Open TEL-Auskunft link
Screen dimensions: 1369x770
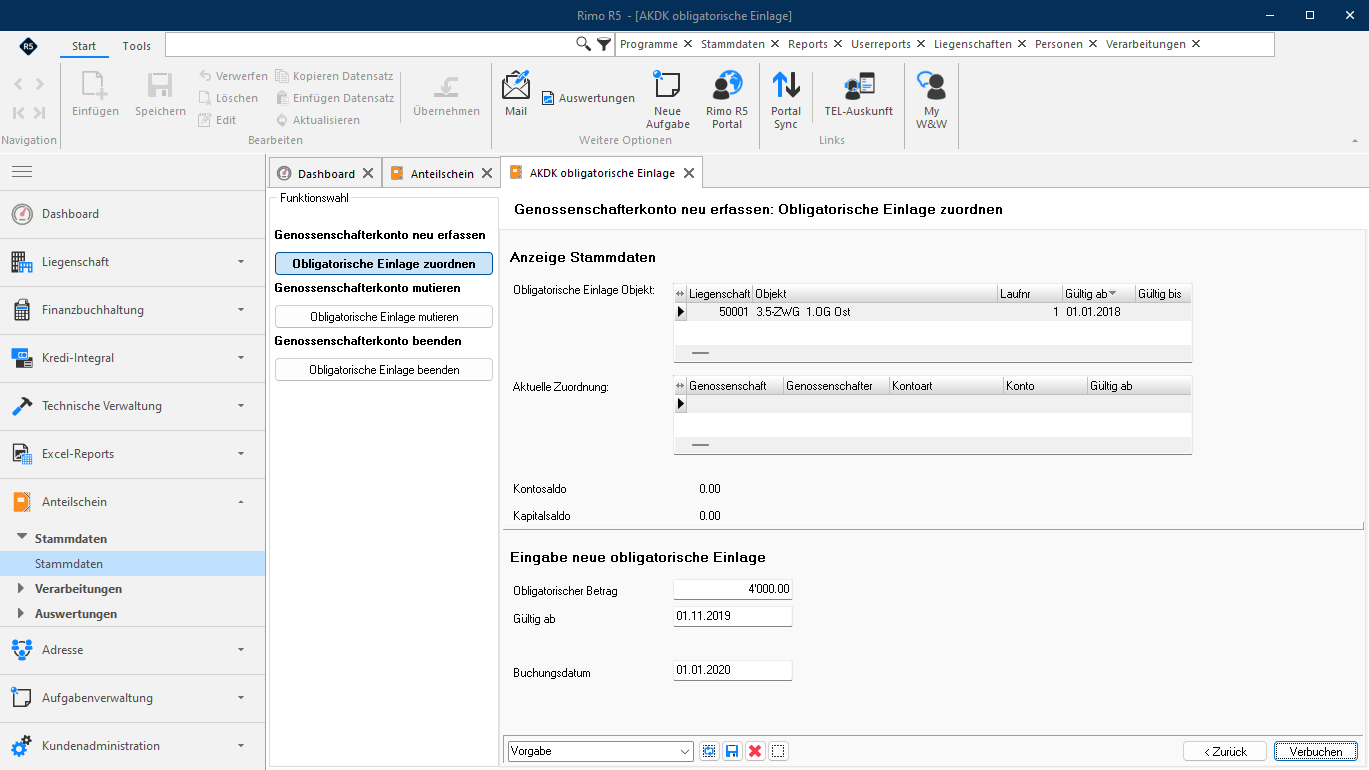[858, 94]
